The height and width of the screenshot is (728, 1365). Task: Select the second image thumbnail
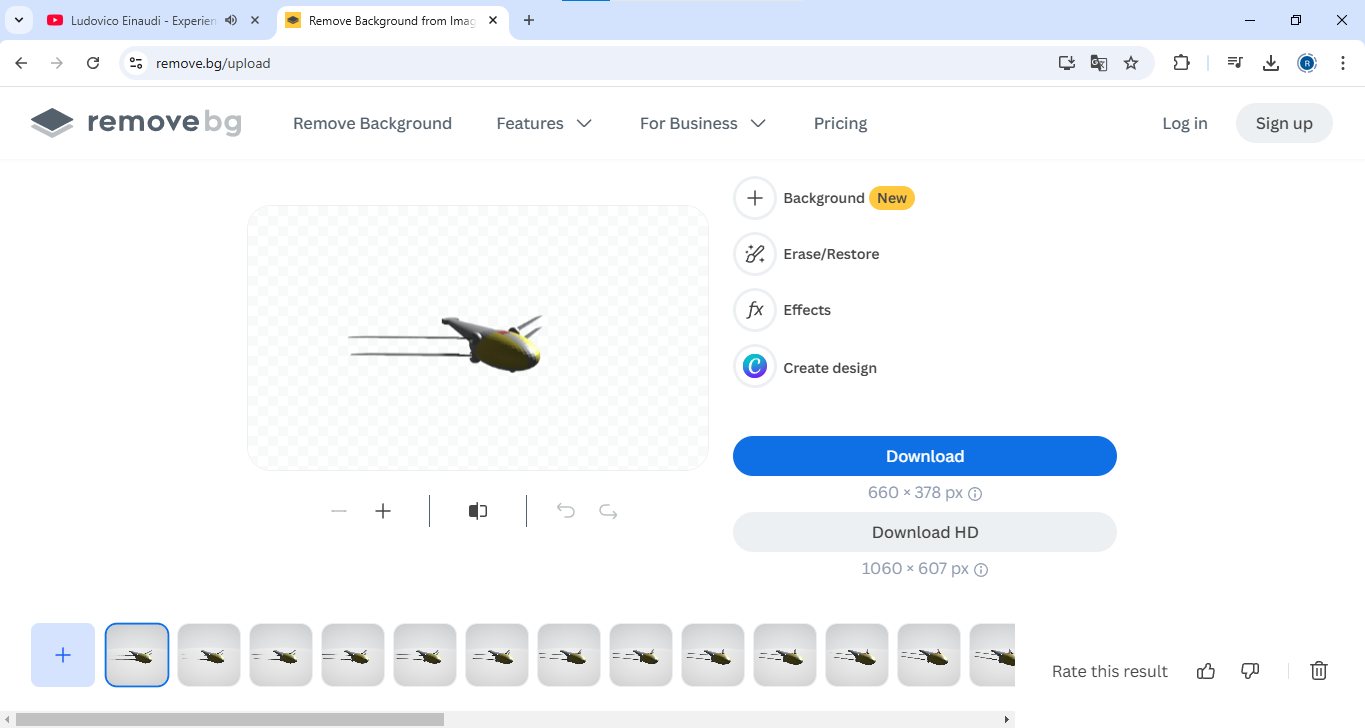point(209,655)
